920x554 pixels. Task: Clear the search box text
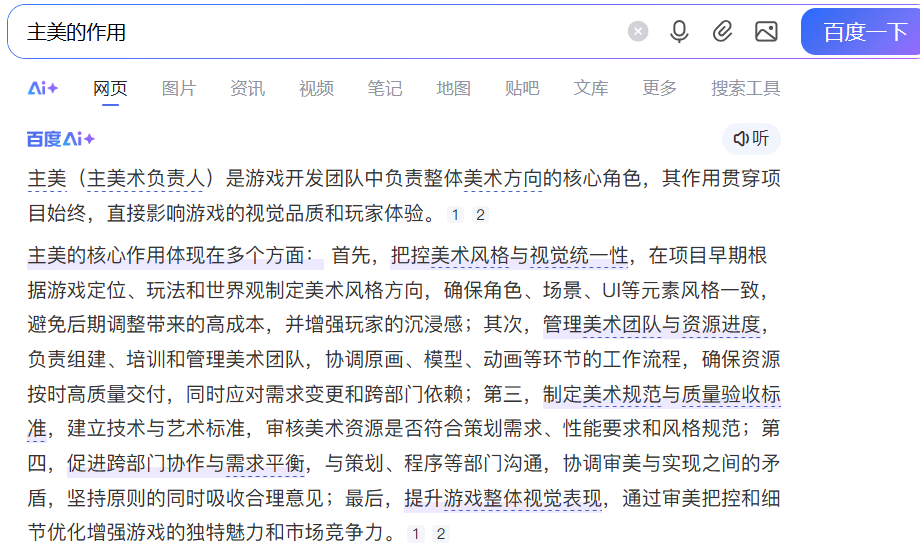(638, 32)
